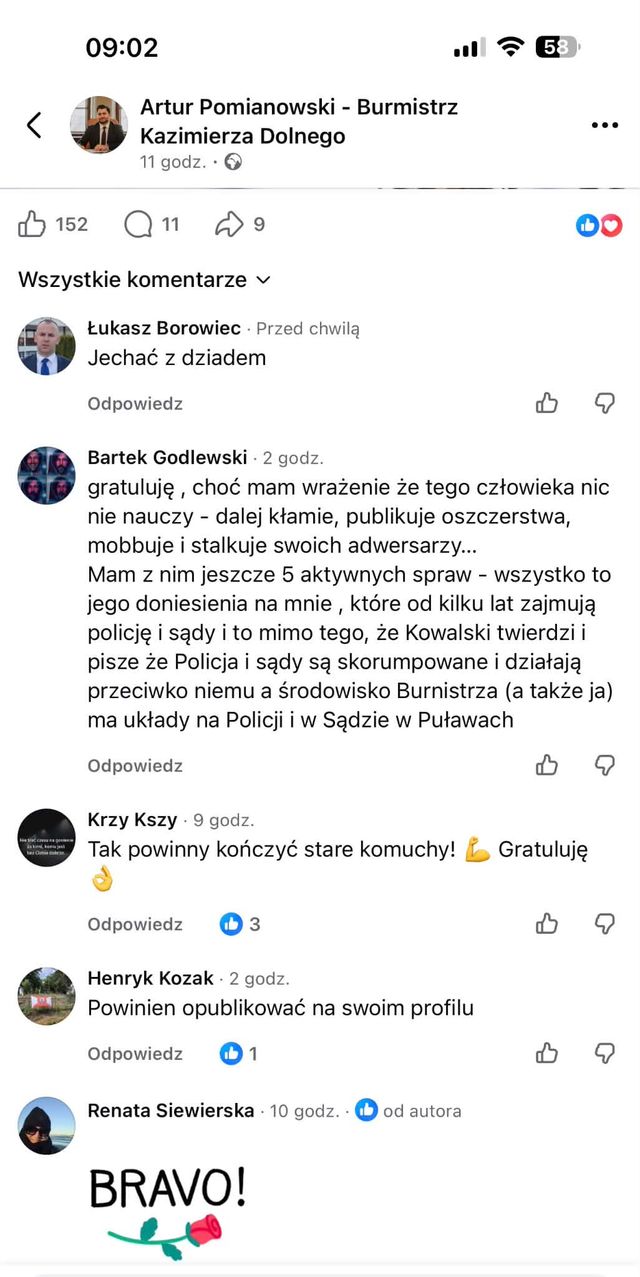Expand the Wszystkie komentarze sort dropdown
This screenshot has height=1277, width=640.
(144, 280)
